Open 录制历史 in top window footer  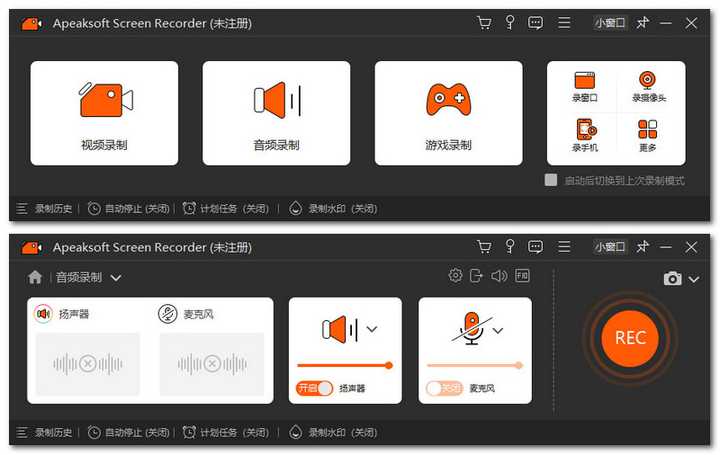pyautogui.click(x=45, y=209)
